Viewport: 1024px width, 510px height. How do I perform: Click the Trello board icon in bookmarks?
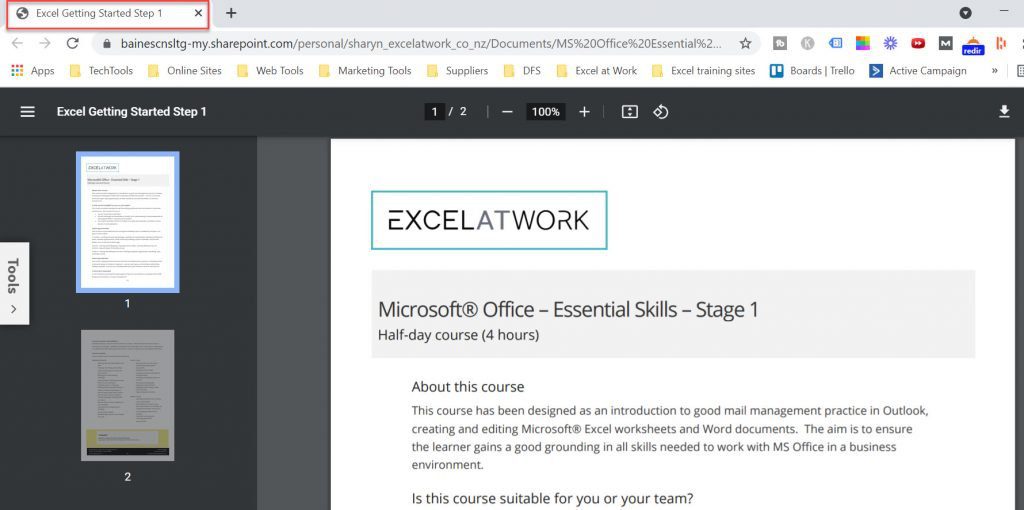click(x=776, y=71)
